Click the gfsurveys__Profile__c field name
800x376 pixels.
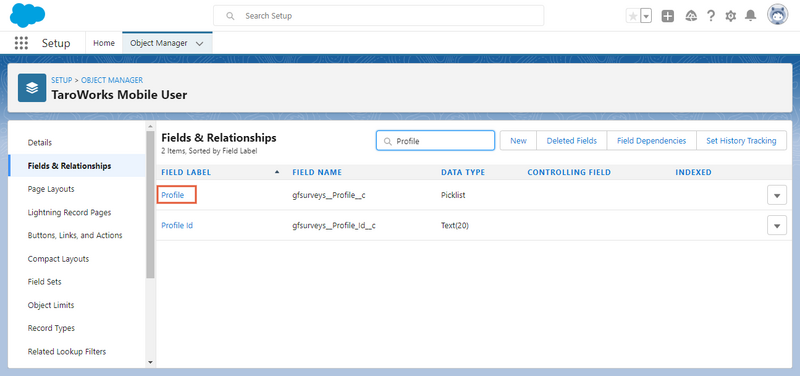pyautogui.click(x=329, y=195)
